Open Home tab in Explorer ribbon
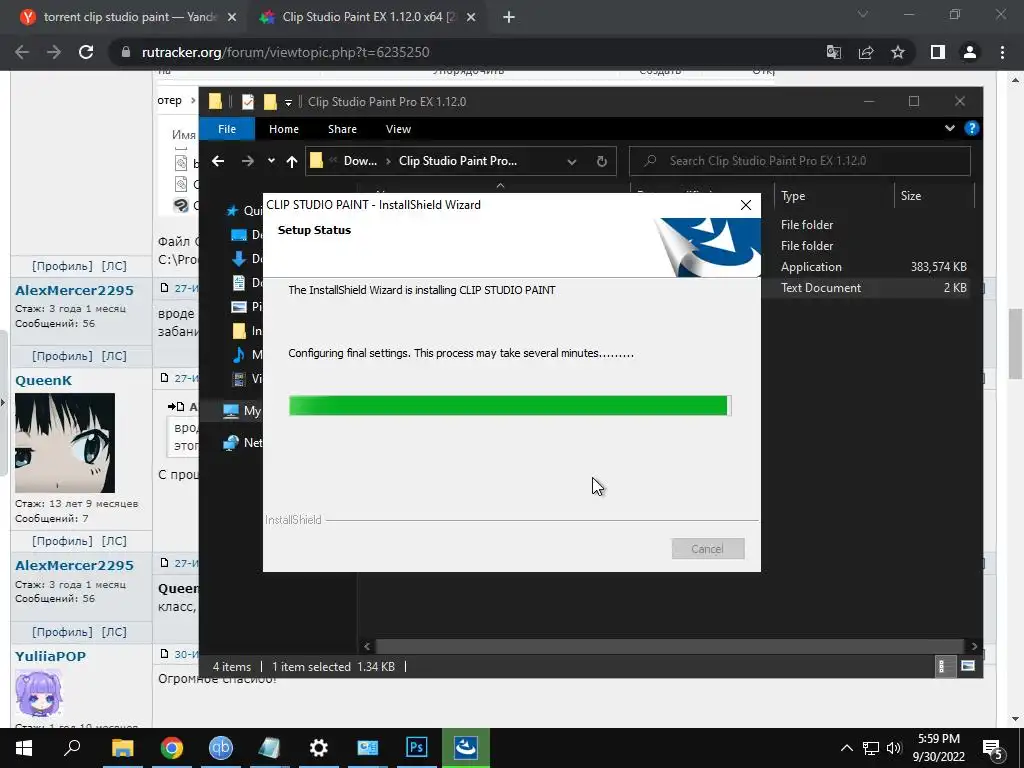1024x768 pixels. coord(283,129)
